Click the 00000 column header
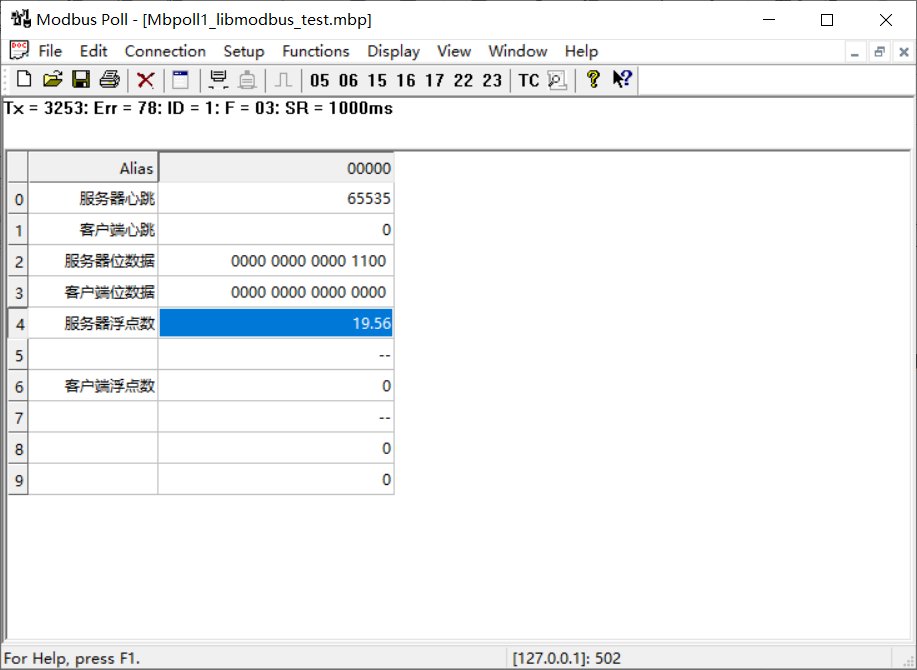This screenshot has width=917, height=670. pyautogui.click(x=276, y=168)
